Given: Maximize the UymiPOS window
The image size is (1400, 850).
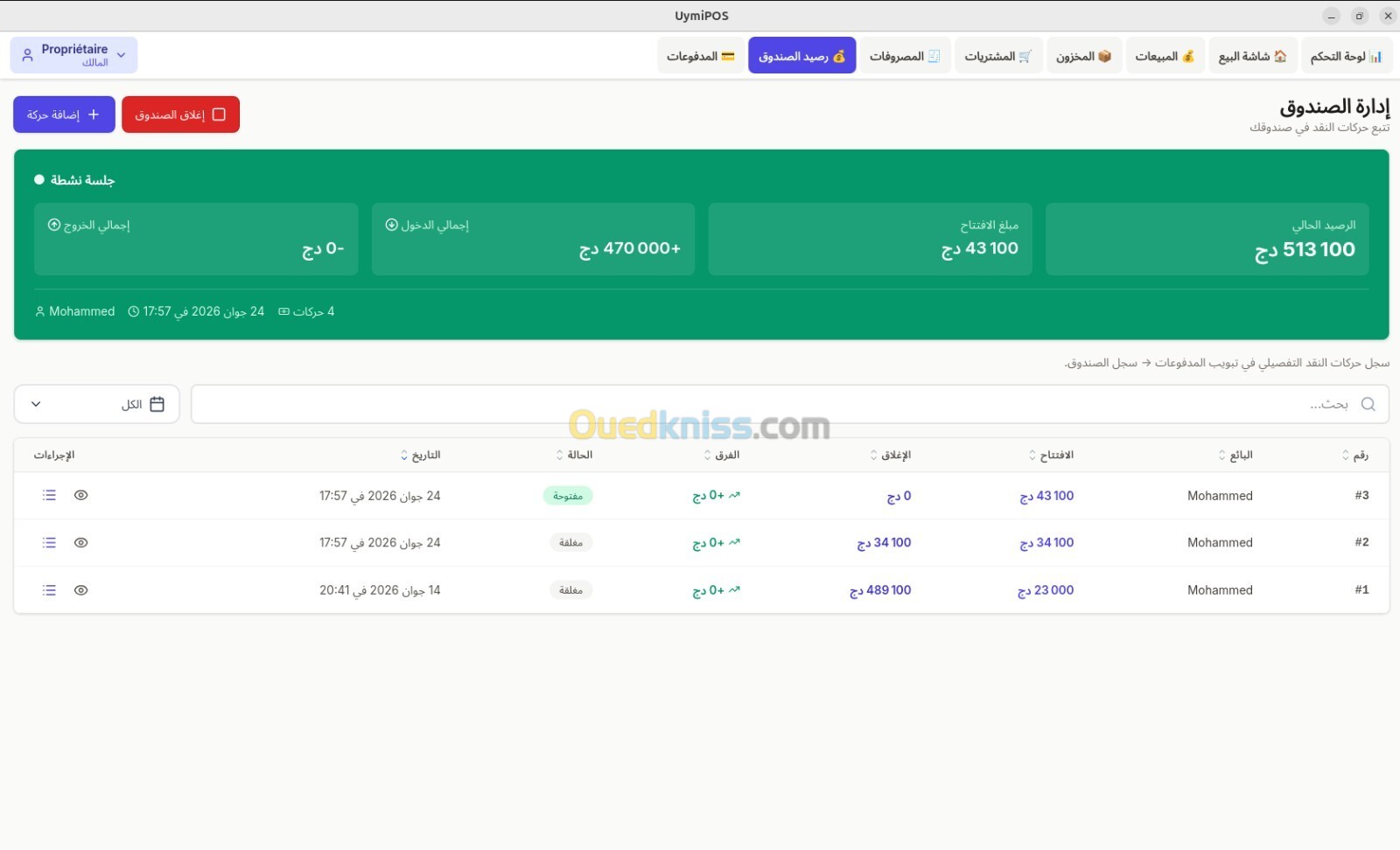Looking at the screenshot, I should coord(1359,16).
